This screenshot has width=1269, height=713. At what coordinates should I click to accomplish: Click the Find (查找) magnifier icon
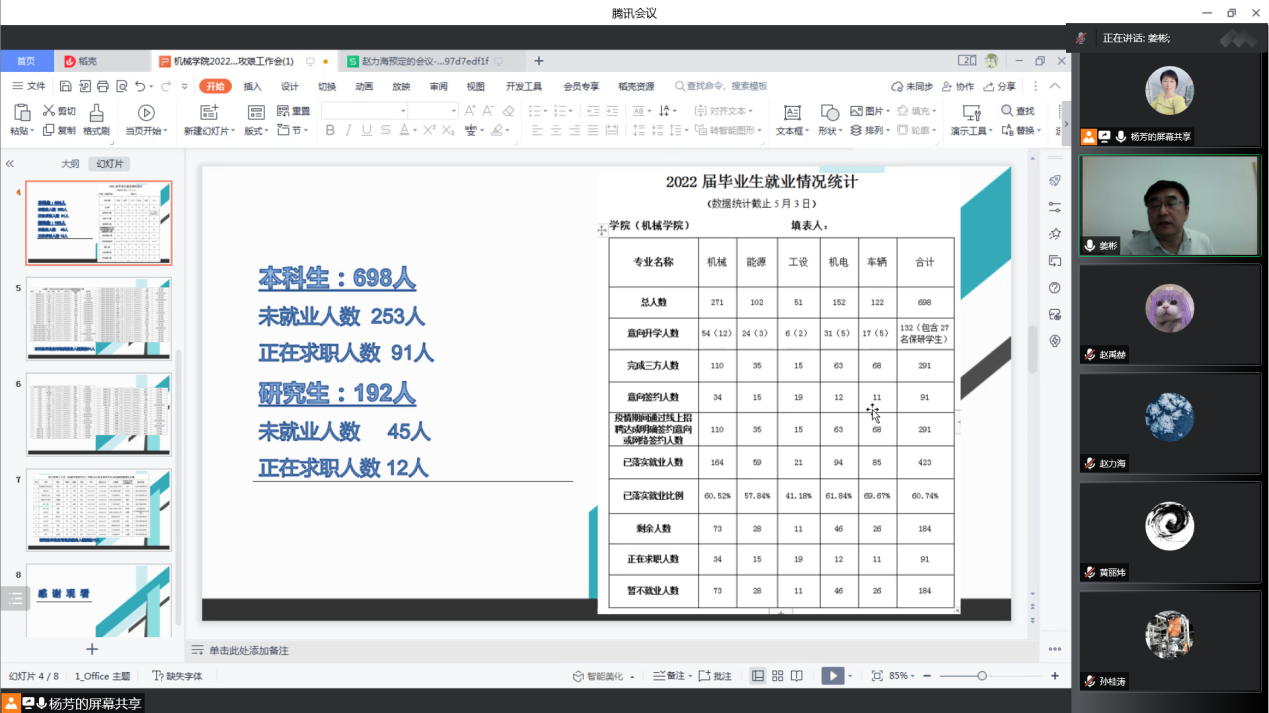[x=1005, y=111]
